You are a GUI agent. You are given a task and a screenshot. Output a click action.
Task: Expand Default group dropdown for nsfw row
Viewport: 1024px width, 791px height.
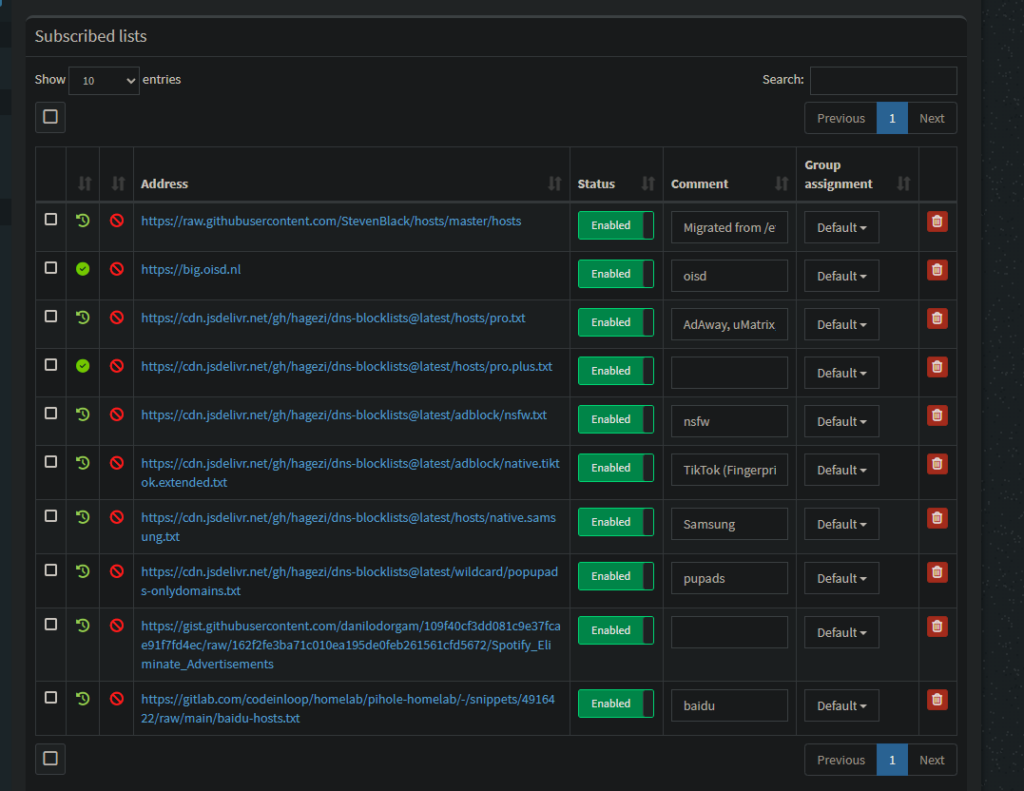coord(841,421)
